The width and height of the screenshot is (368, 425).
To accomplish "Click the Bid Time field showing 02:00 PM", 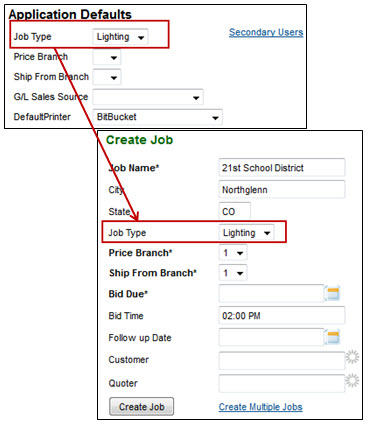I will pyautogui.click(x=282, y=315).
